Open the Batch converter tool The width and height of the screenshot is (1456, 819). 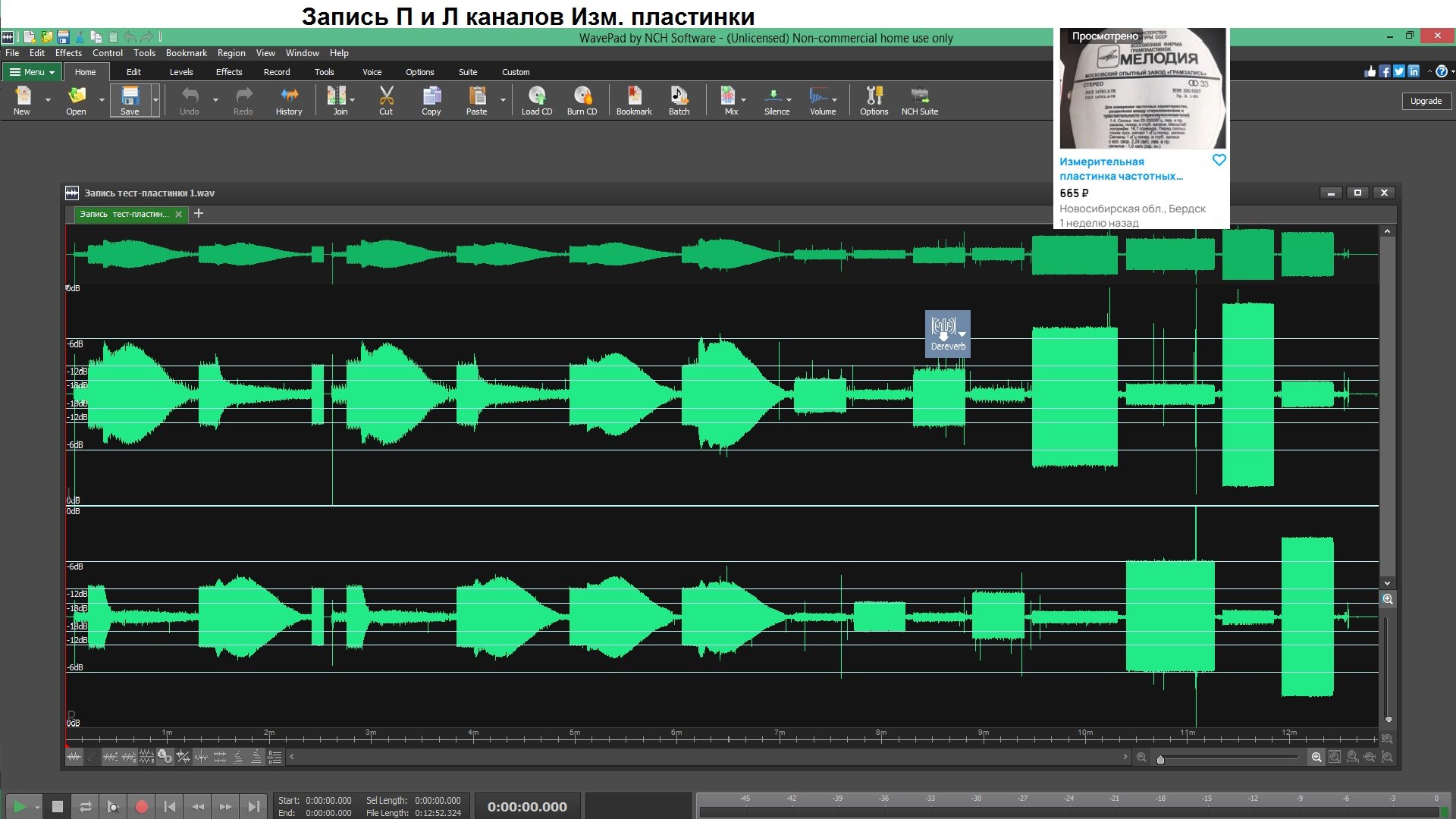679,100
